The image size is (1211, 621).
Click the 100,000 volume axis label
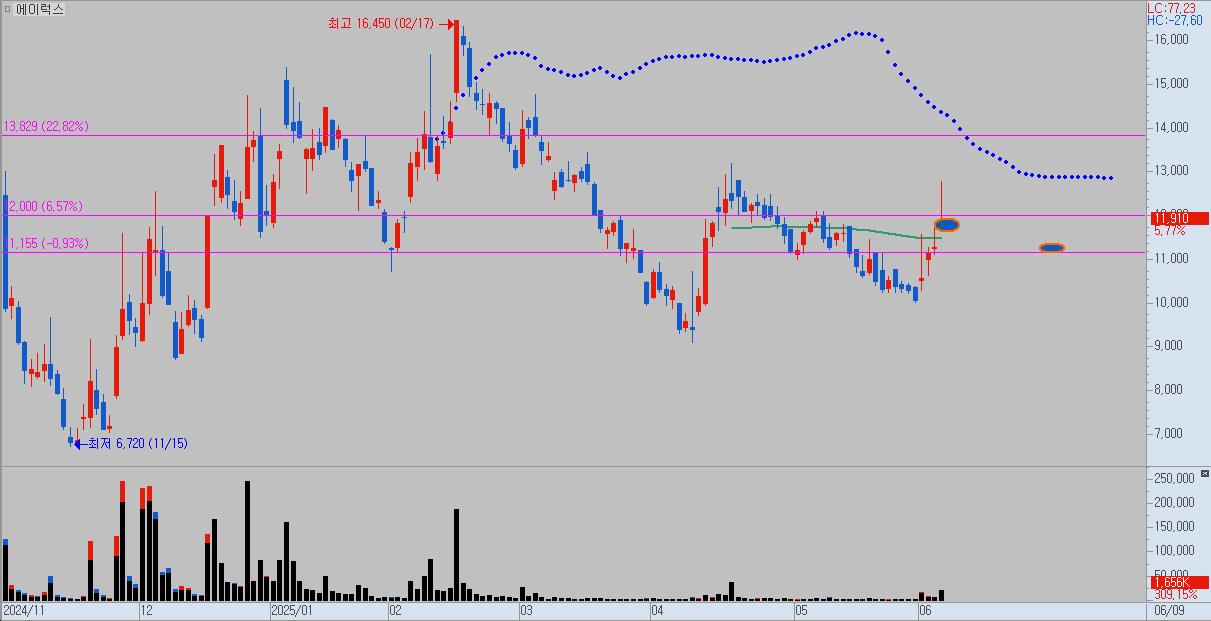tap(1174, 551)
